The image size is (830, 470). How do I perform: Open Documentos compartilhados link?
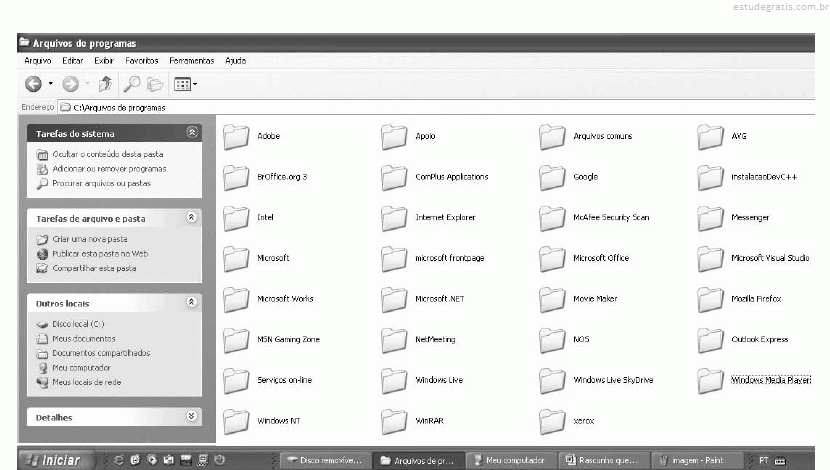pos(101,353)
